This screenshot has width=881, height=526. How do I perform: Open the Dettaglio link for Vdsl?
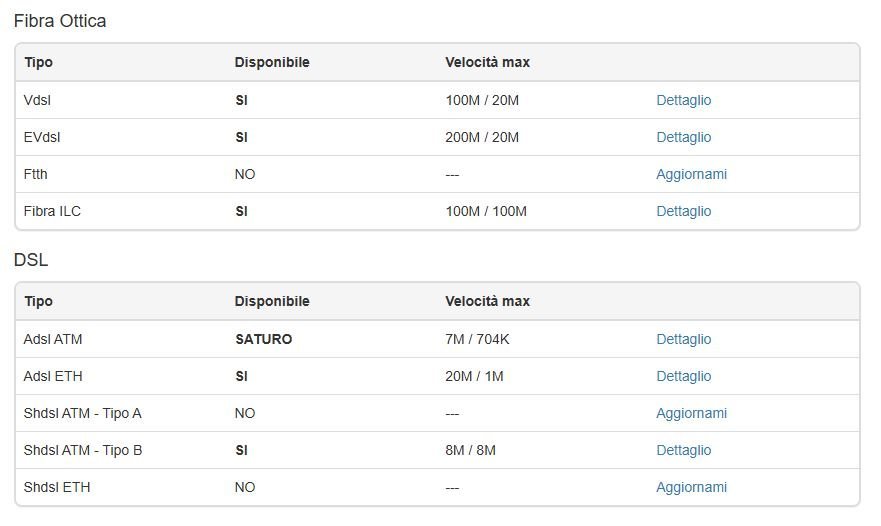click(683, 100)
